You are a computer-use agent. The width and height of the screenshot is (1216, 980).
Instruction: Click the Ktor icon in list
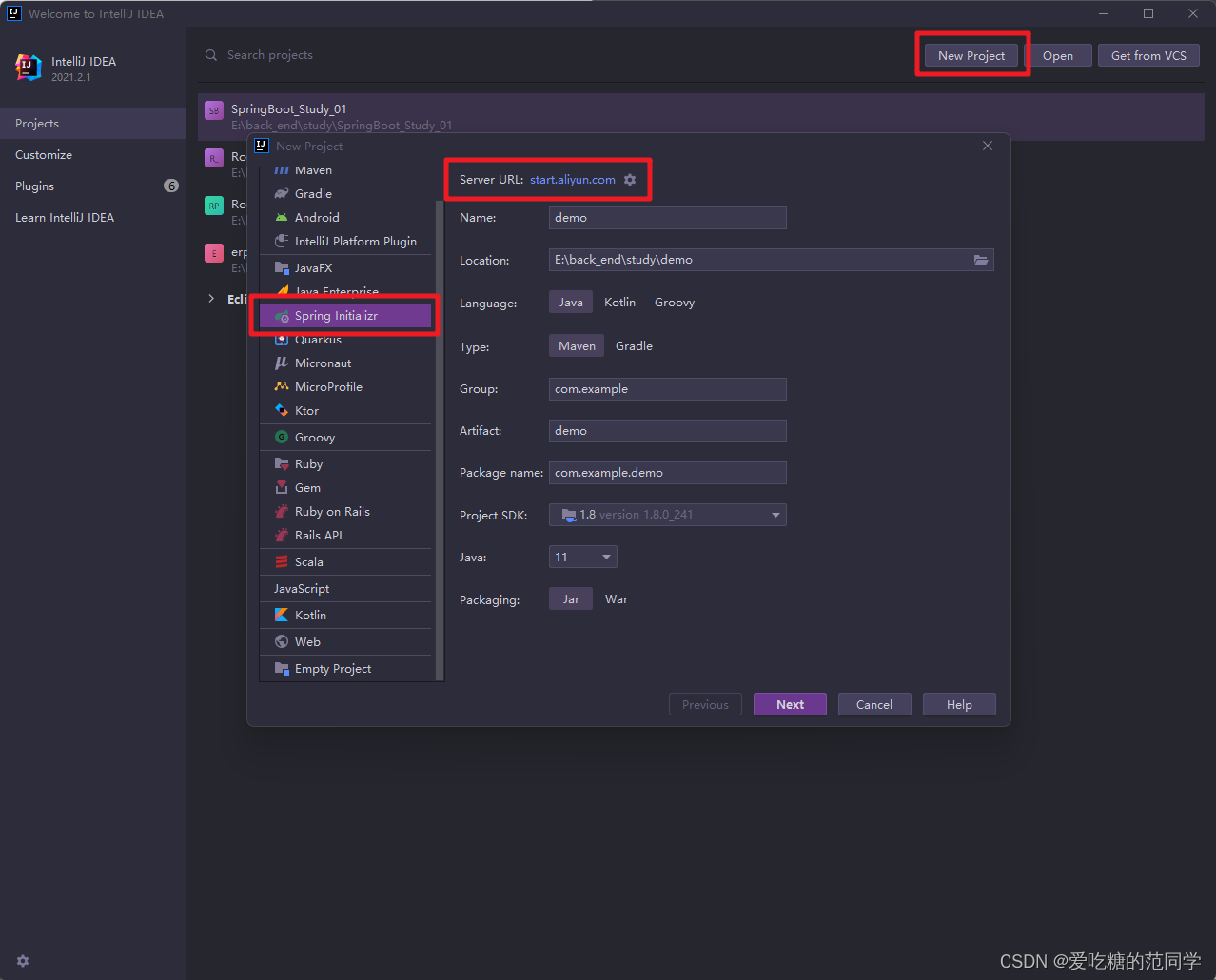click(282, 411)
